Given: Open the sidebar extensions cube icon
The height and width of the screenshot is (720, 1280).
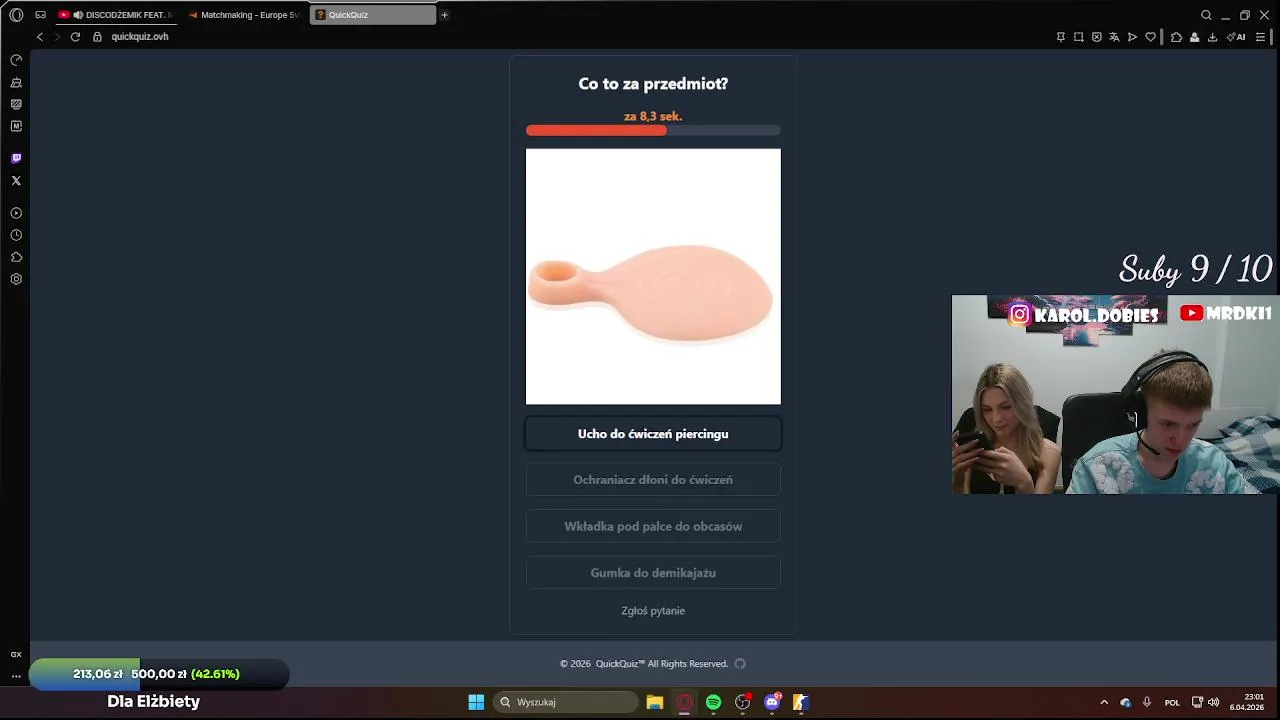Looking at the screenshot, I should click(x=16, y=257).
